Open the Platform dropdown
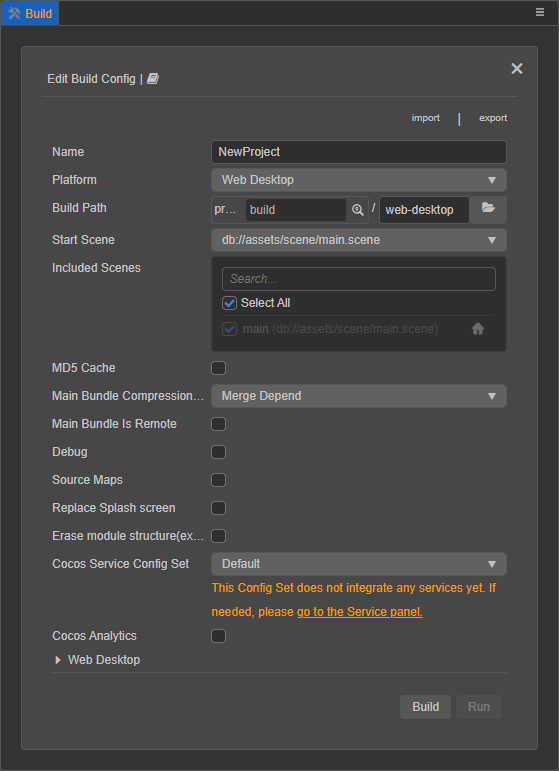Viewport: 559px width, 771px height. coord(359,180)
